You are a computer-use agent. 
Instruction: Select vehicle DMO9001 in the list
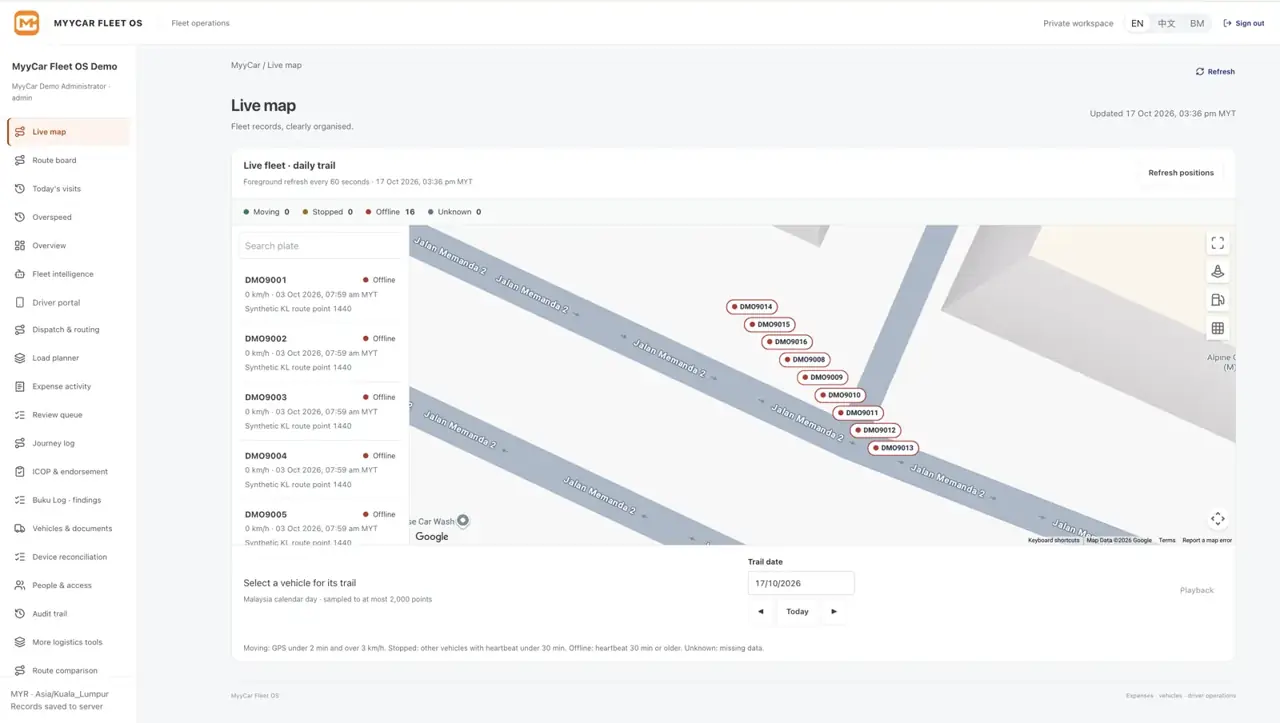click(320, 294)
